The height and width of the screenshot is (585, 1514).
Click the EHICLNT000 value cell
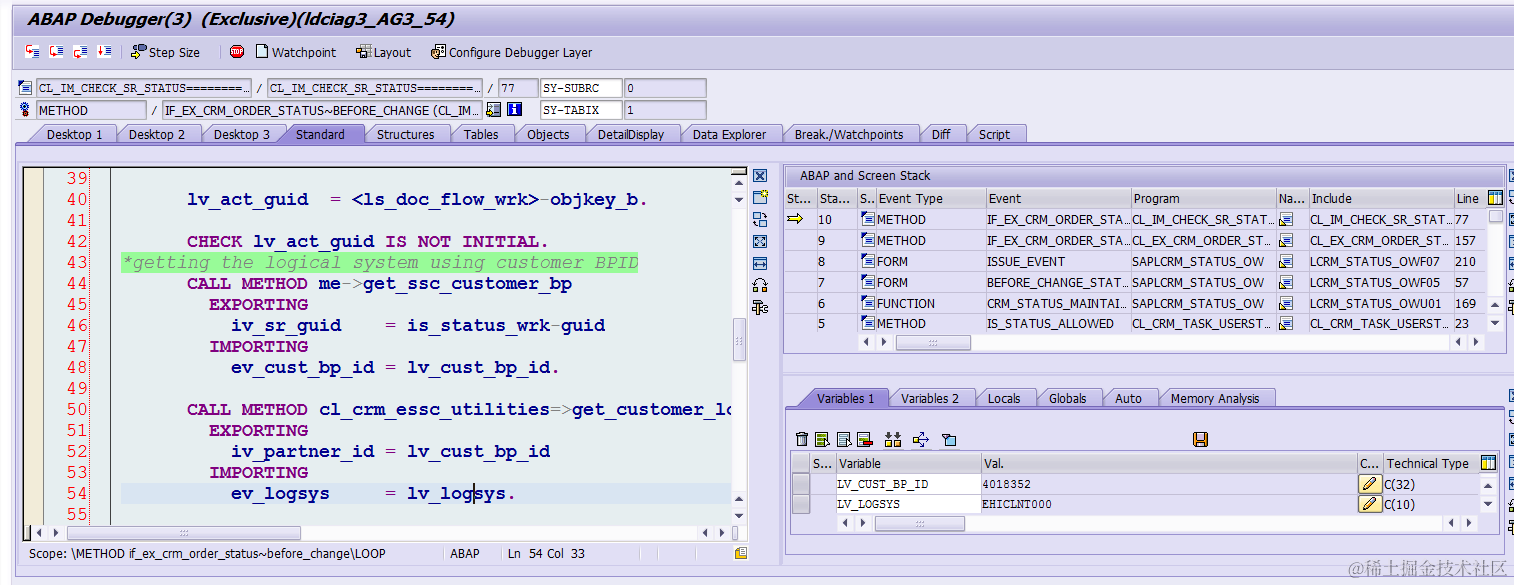pos(1169,504)
